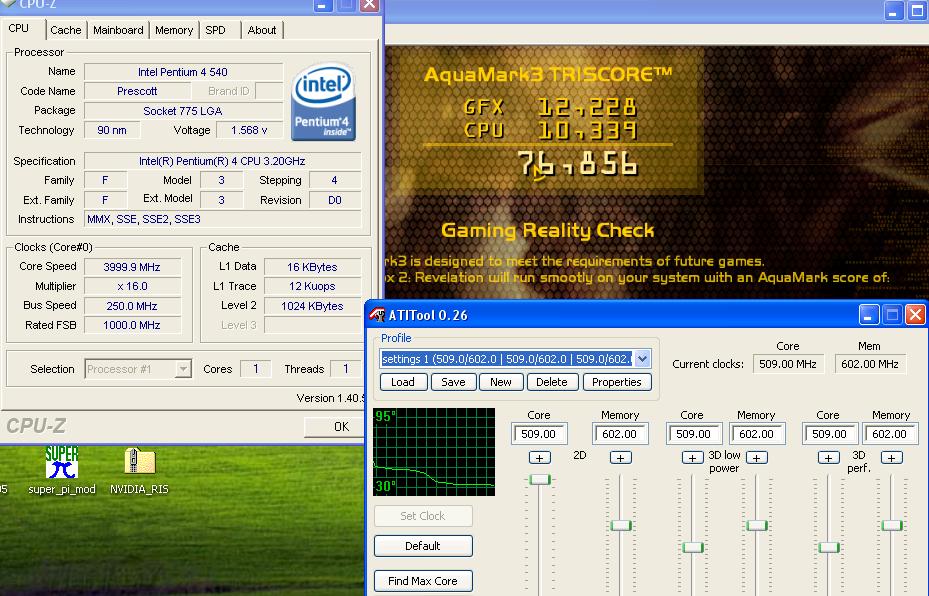
Task: Click the 3D low power Core input field
Action: tap(694, 434)
